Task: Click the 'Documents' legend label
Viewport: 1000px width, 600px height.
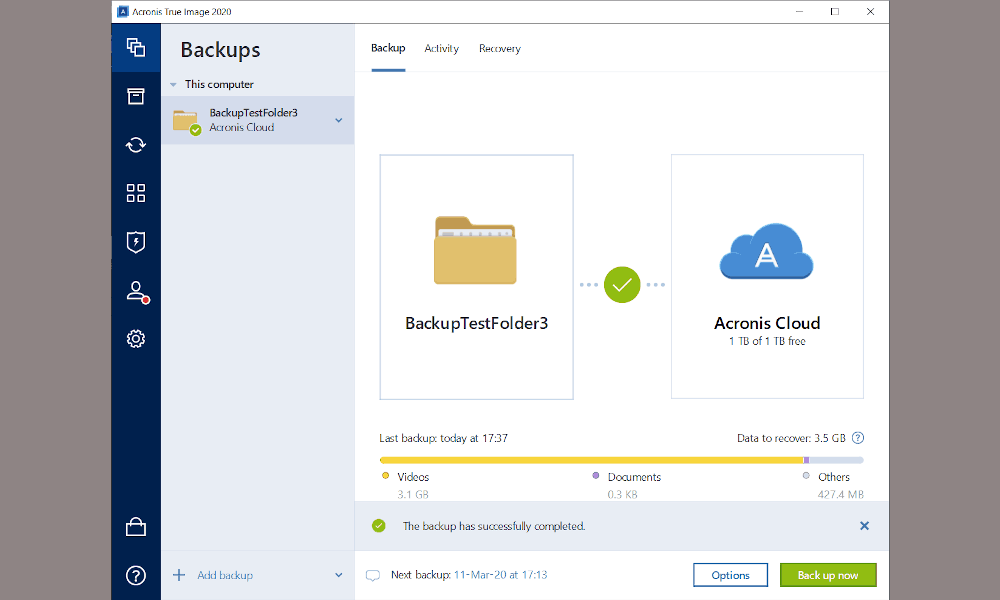Action: tap(635, 477)
